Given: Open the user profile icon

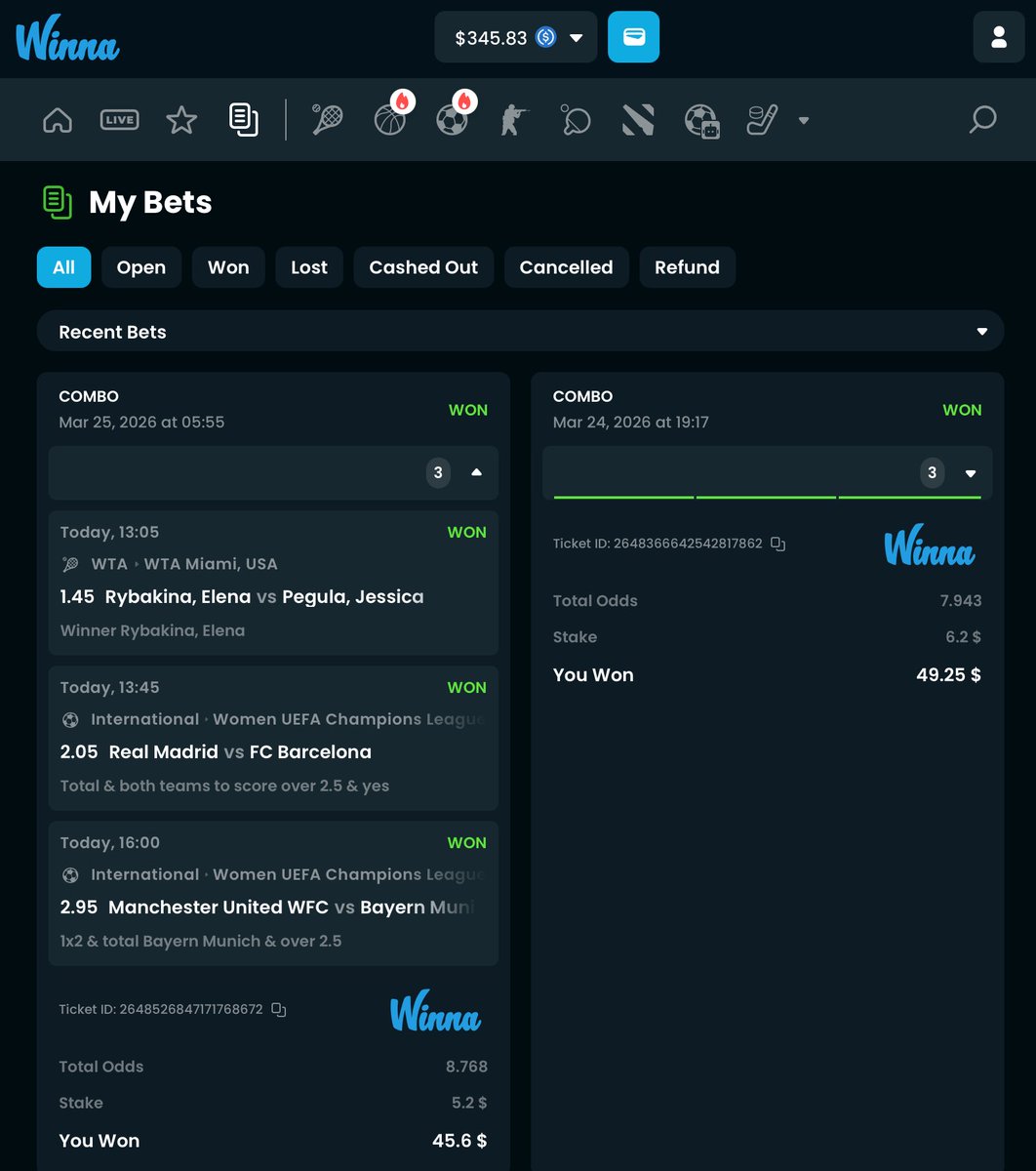Looking at the screenshot, I should tap(998, 37).
